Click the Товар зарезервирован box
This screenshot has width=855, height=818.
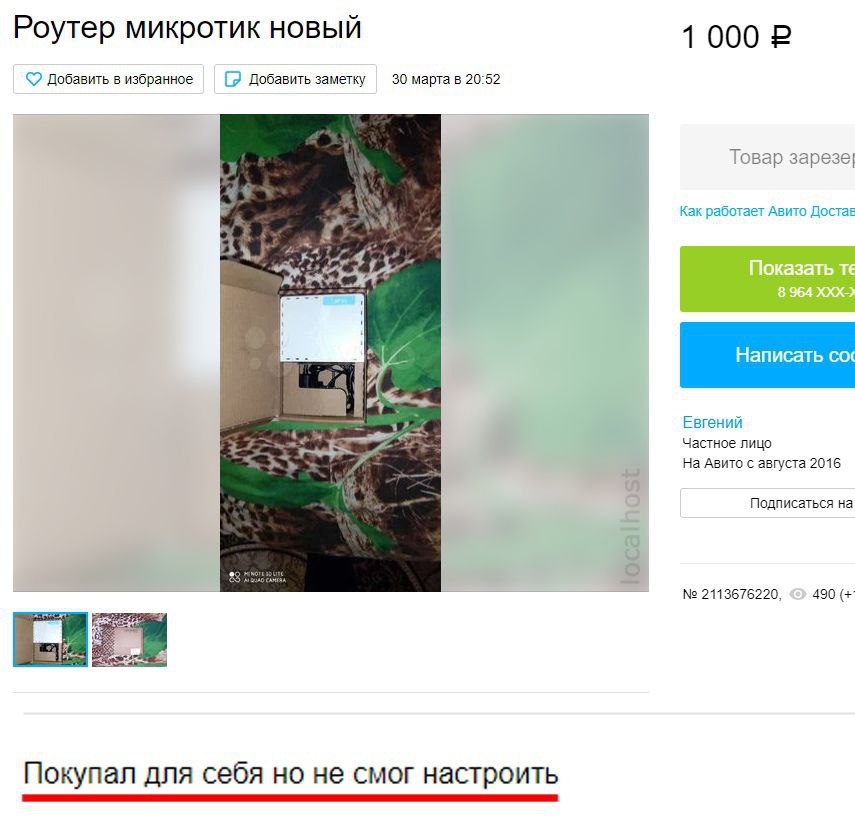[x=767, y=157]
